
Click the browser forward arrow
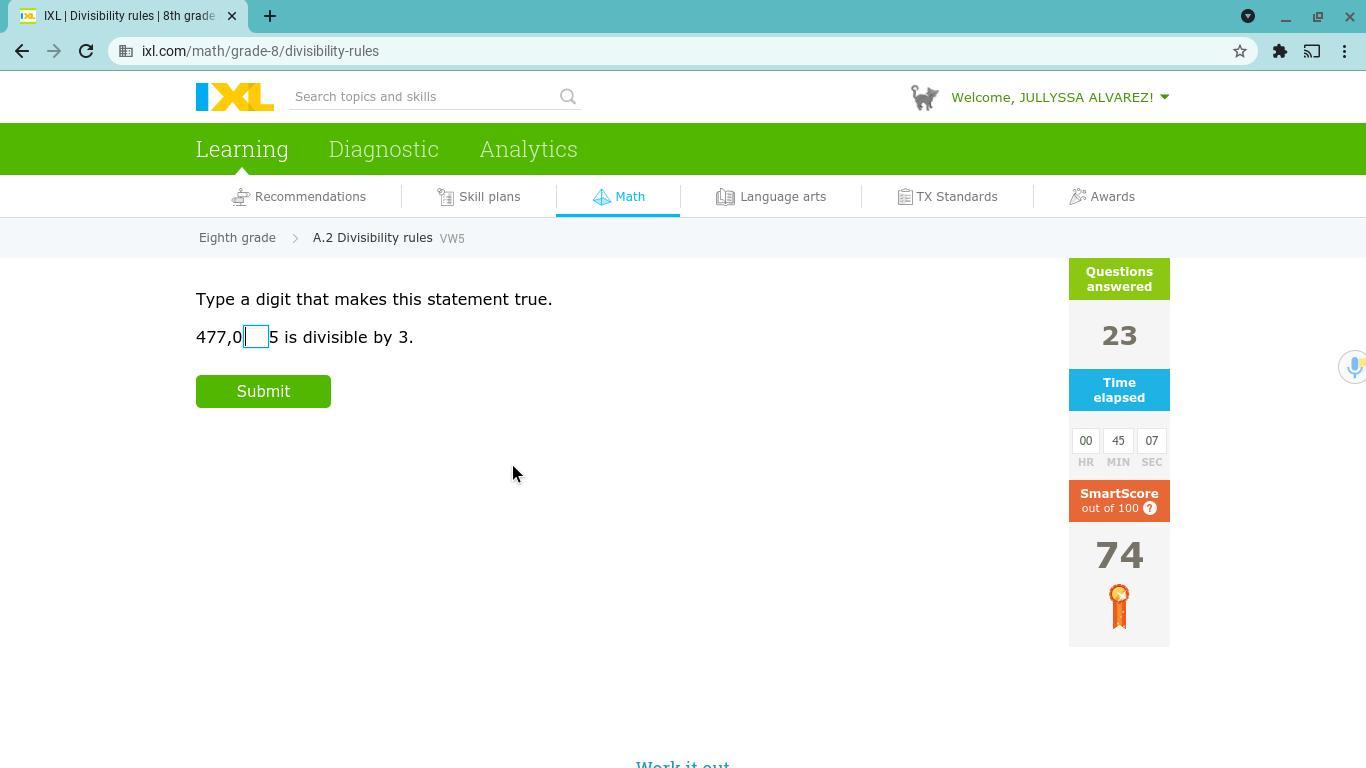[x=54, y=51]
